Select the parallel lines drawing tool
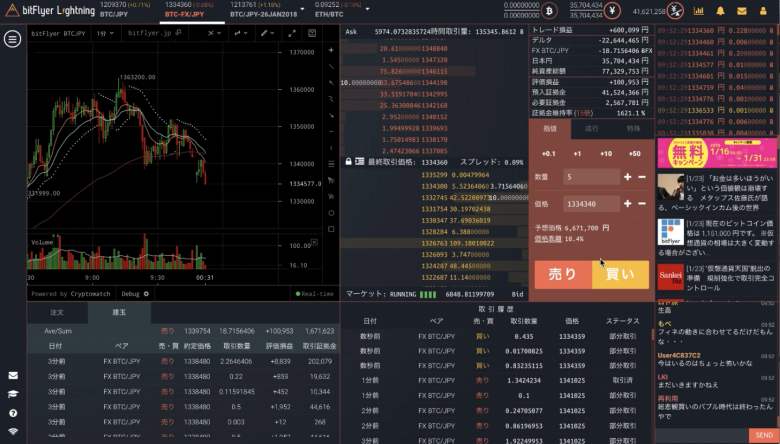780x444 pixels. [331, 164]
